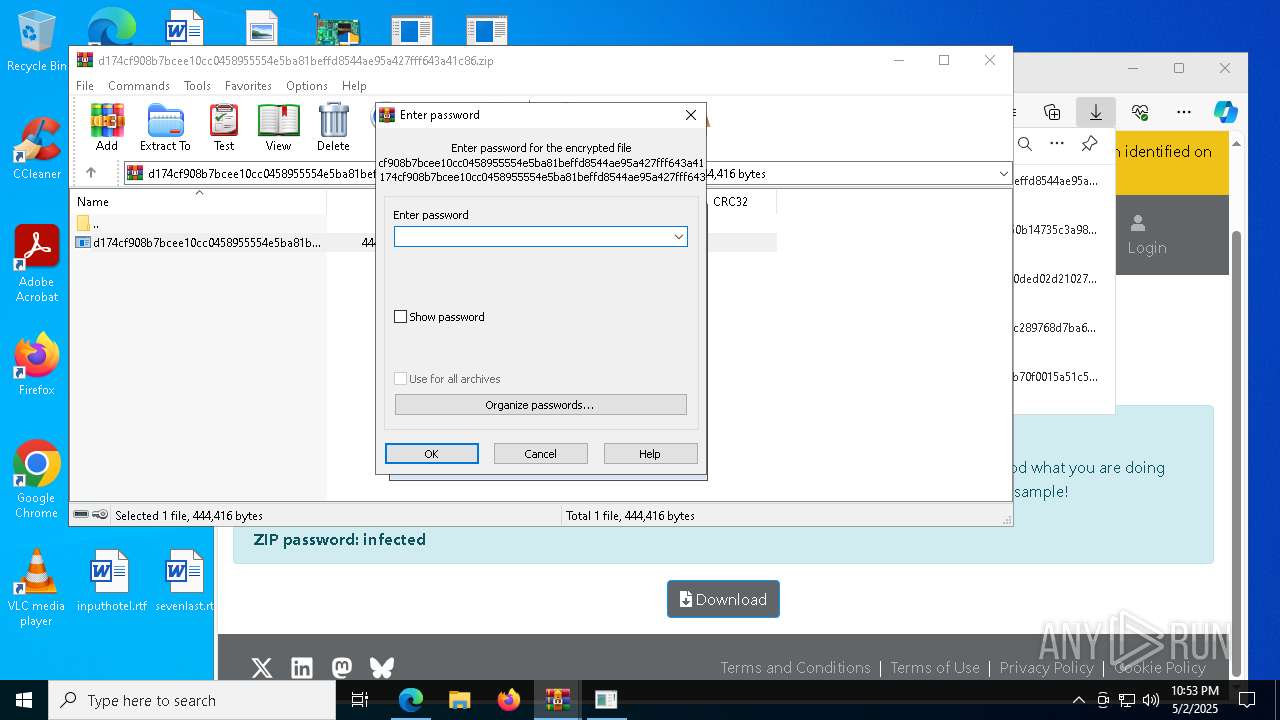
Task: Open the Tools menu
Action: 197,86
